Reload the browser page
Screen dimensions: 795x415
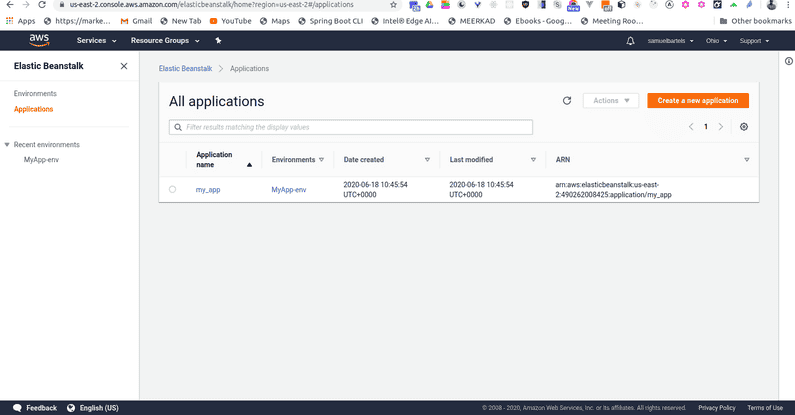click(x=42, y=5)
